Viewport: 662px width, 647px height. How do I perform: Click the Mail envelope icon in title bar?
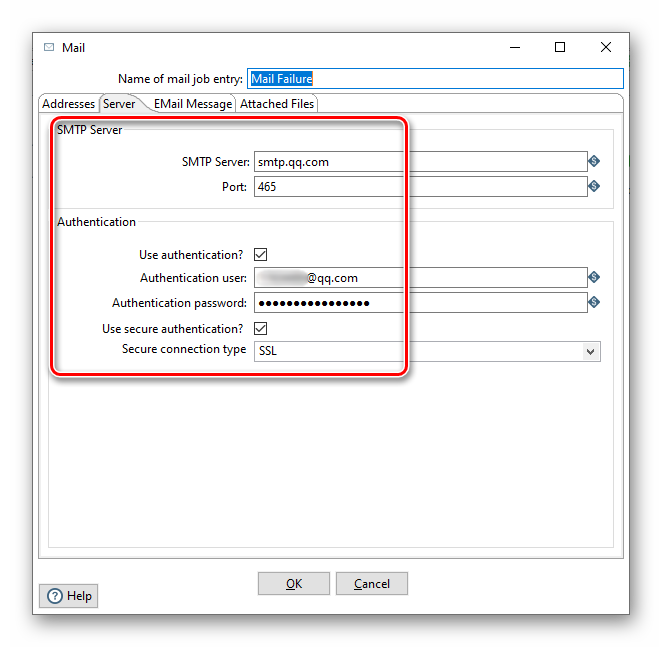(49, 47)
